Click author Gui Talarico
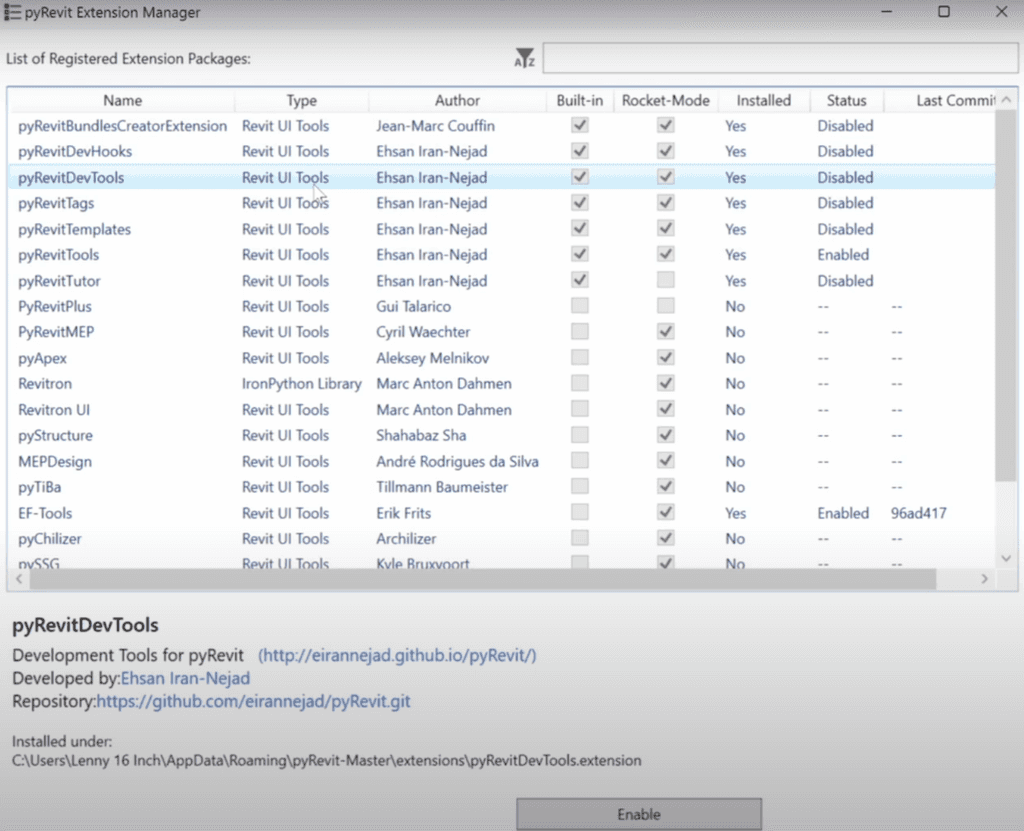 413,306
